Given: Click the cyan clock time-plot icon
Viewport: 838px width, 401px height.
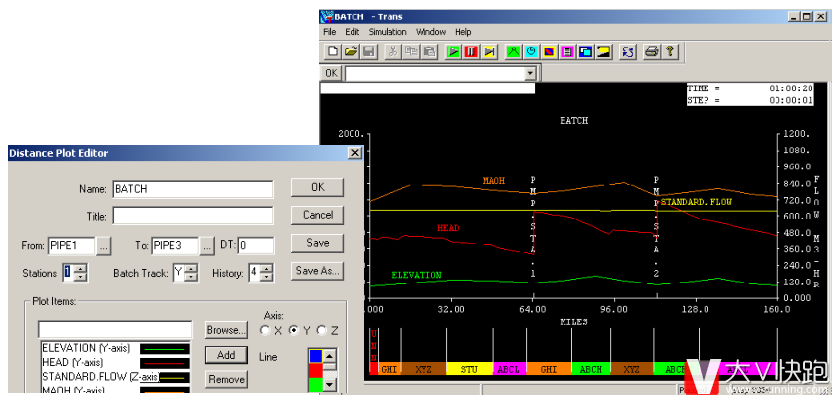Looking at the screenshot, I should coord(531,52).
